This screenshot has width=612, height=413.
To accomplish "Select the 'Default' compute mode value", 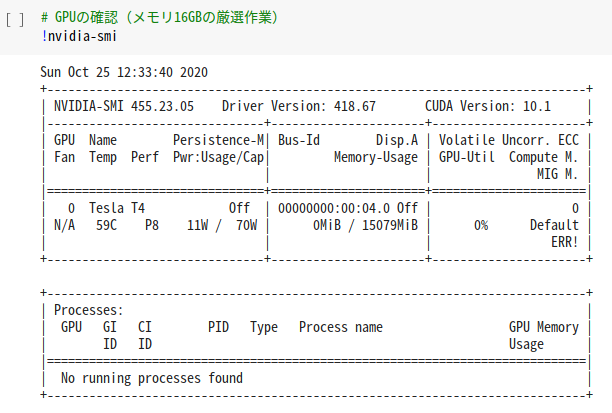I will [x=554, y=225].
